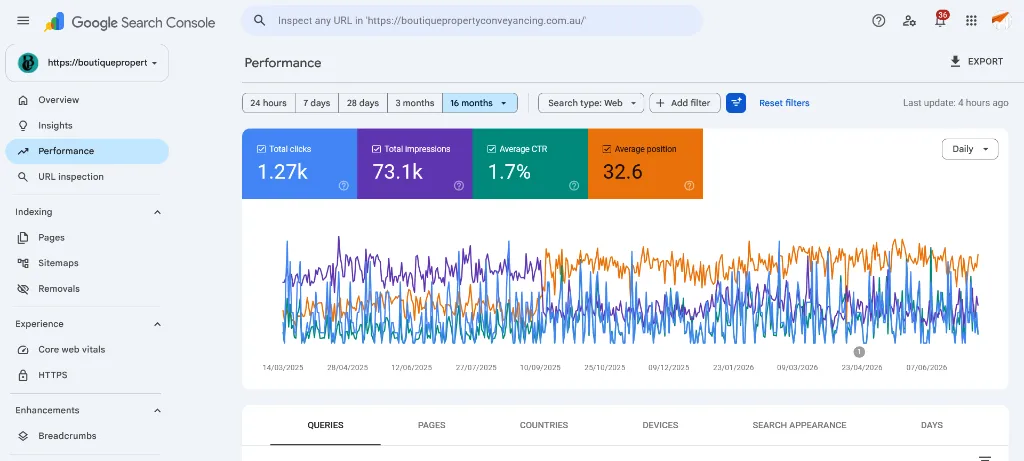The height and width of the screenshot is (461, 1024).
Task: Click the blue filter sparkle icon button
Action: click(x=736, y=103)
